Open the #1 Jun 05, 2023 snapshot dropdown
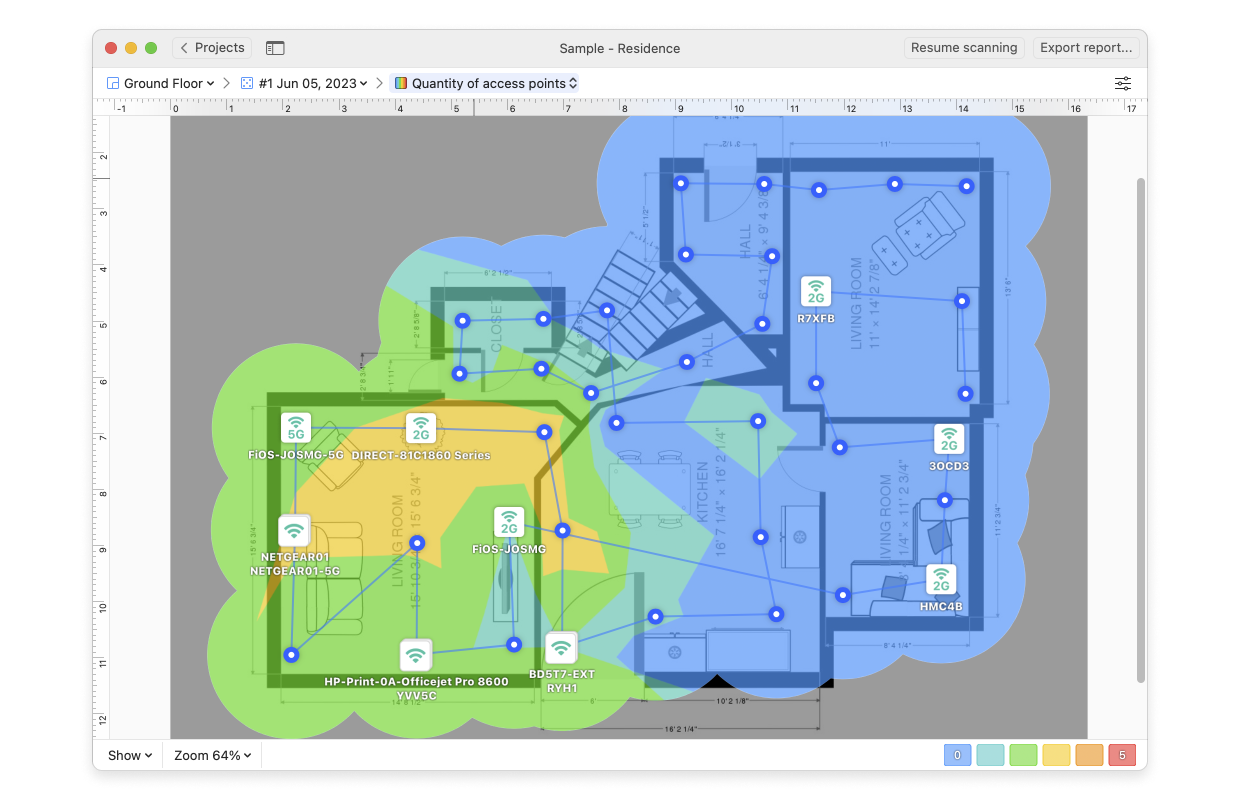The width and height of the screenshot is (1240, 800). (x=304, y=84)
